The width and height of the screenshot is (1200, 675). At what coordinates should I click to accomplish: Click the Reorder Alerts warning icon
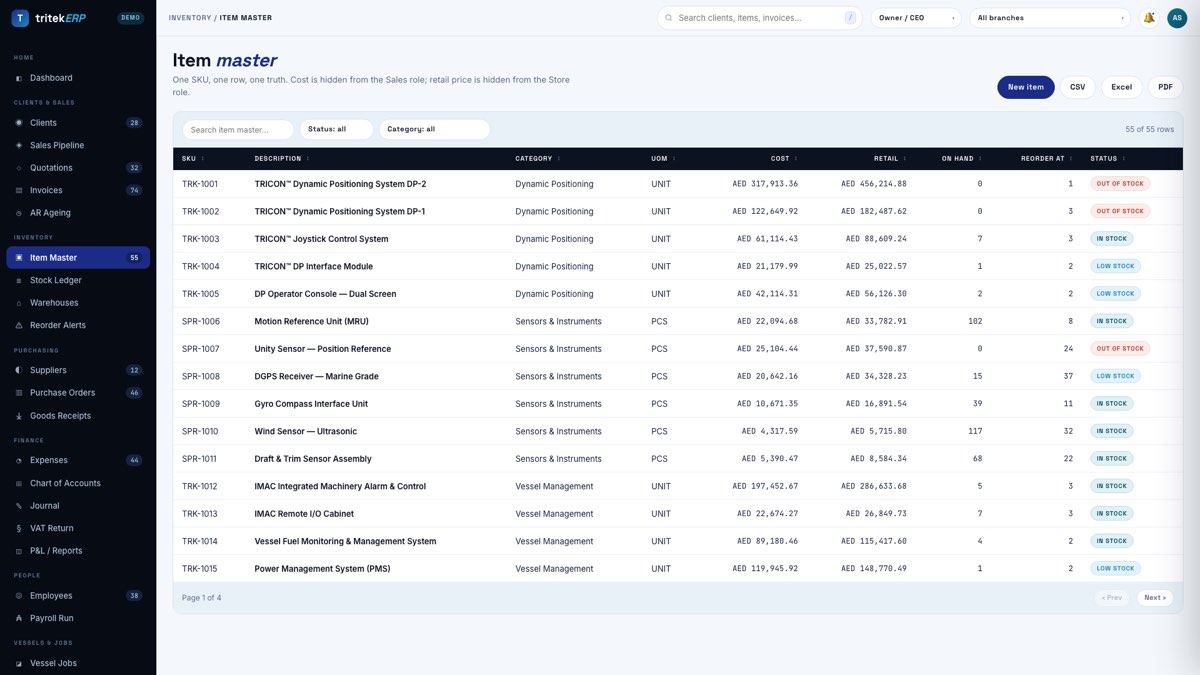(19, 326)
